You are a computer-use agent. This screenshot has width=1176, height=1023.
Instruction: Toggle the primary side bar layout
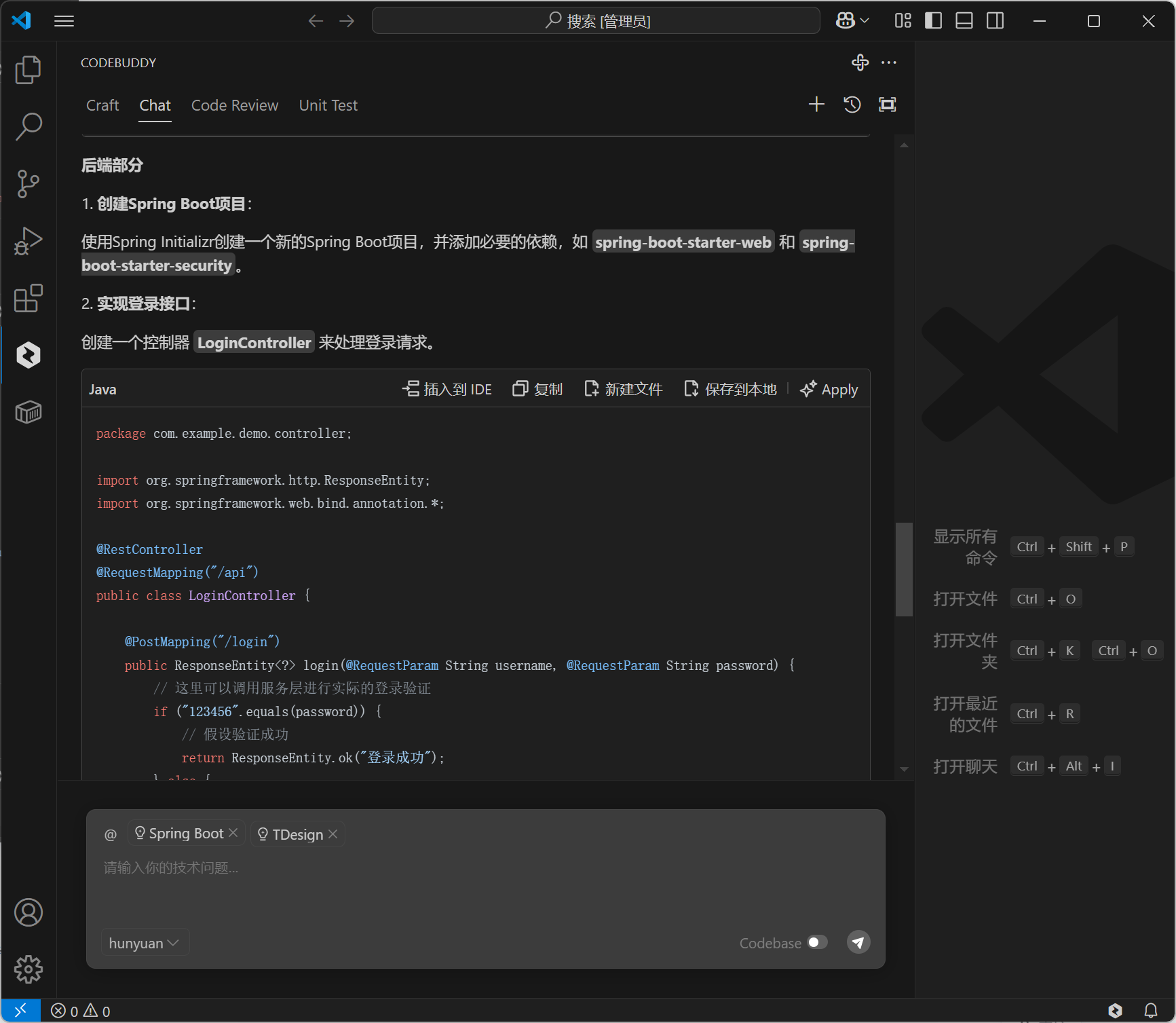pos(933,21)
